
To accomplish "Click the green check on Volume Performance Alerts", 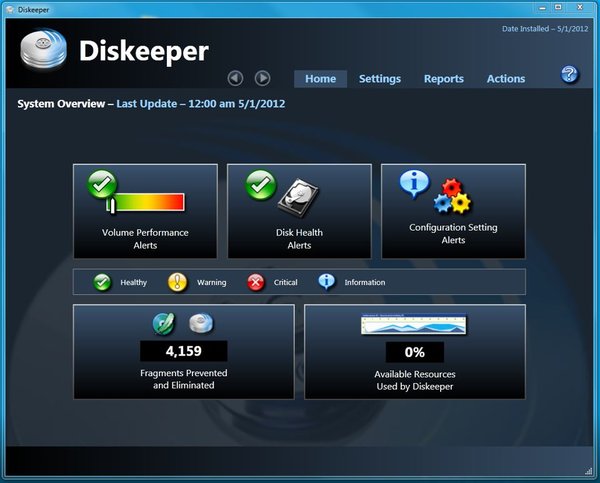I will tap(102, 184).
